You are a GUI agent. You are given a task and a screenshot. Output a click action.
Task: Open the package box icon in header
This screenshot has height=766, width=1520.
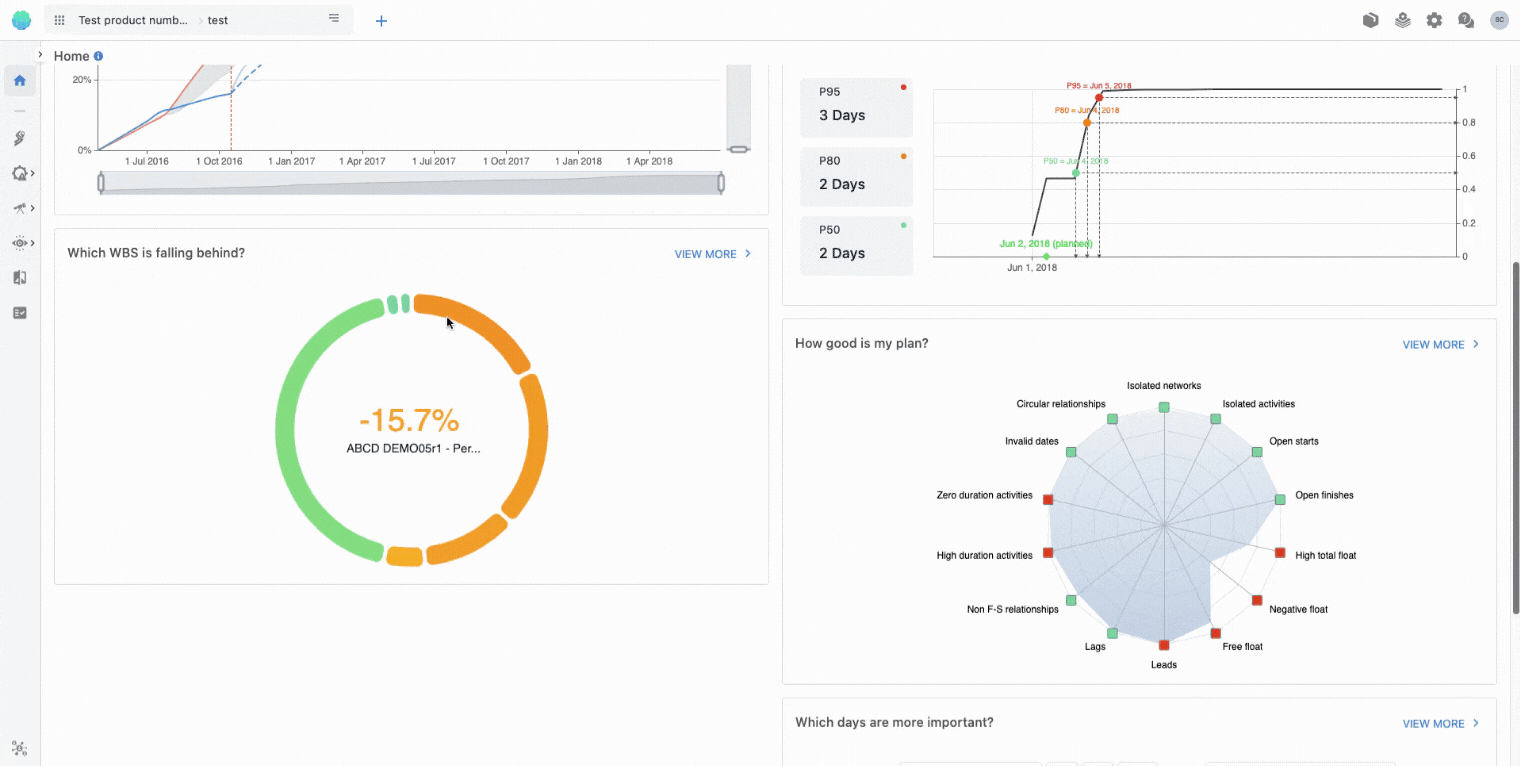1371,20
